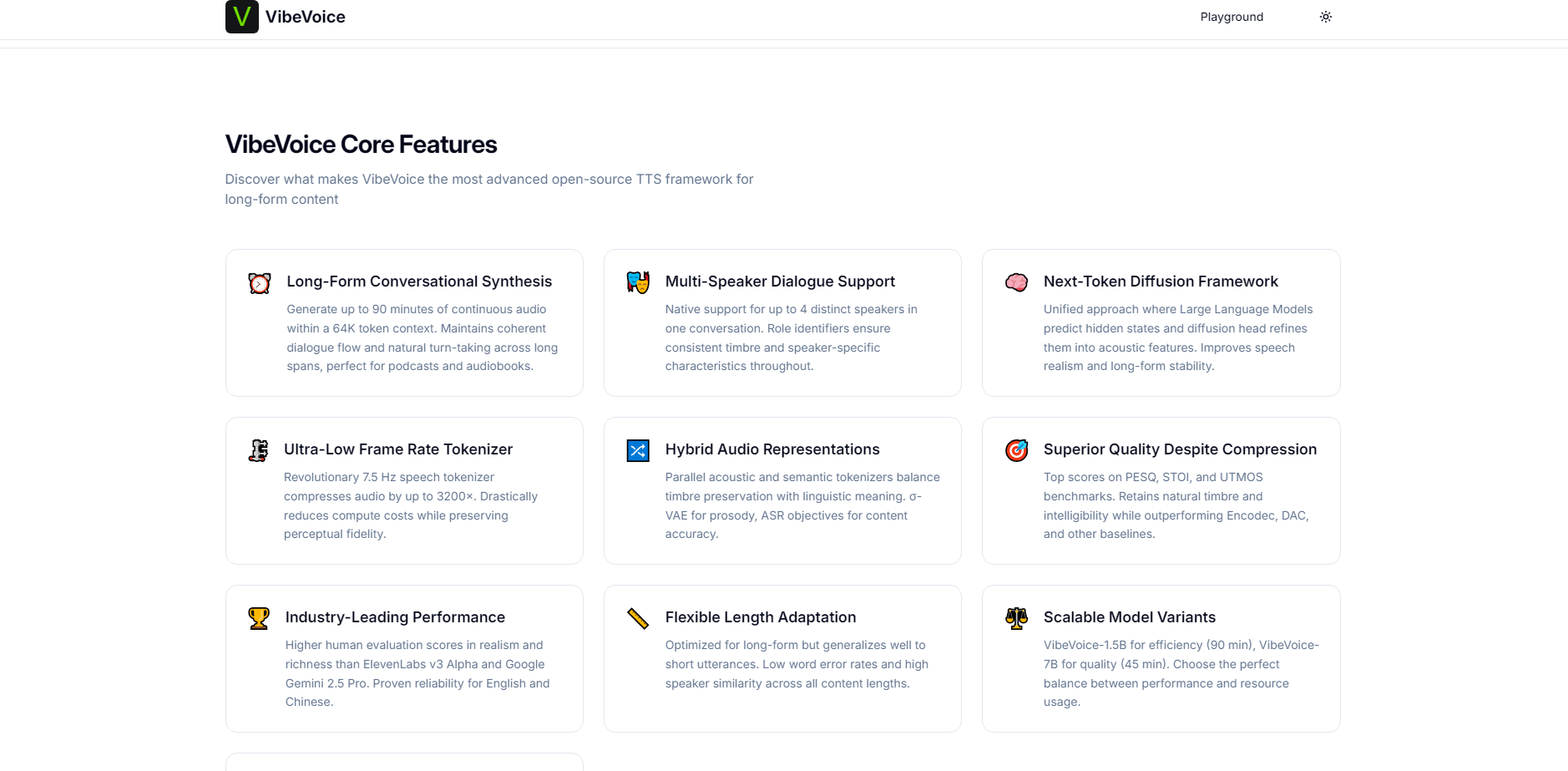Image resolution: width=1568 pixels, height=771 pixels.
Task: Click the theater masks Multi-Speaker icon
Action: (x=638, y=283)
